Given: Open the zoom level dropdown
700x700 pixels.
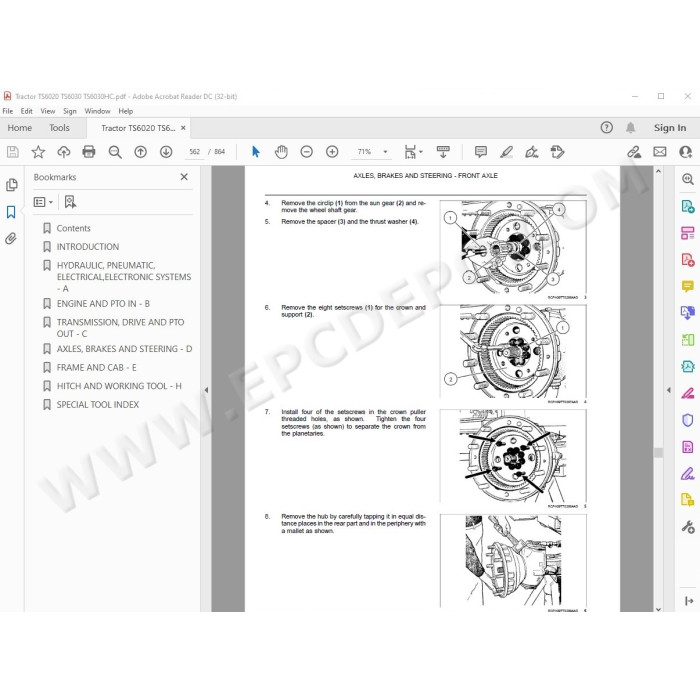Looking at the screenshot, I should (385, 152).
